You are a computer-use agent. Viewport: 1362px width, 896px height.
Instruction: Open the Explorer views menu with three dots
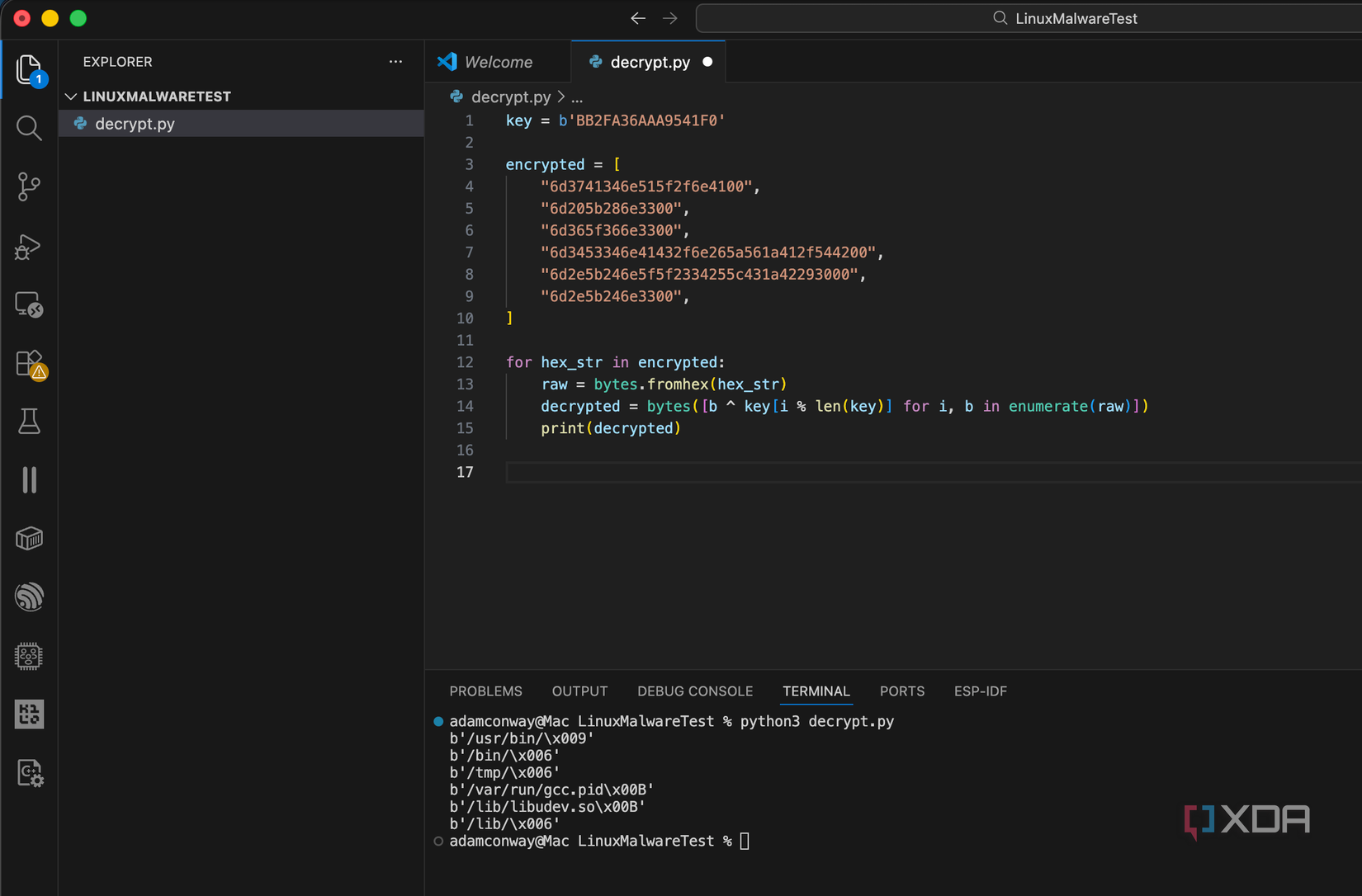[395, 61]
